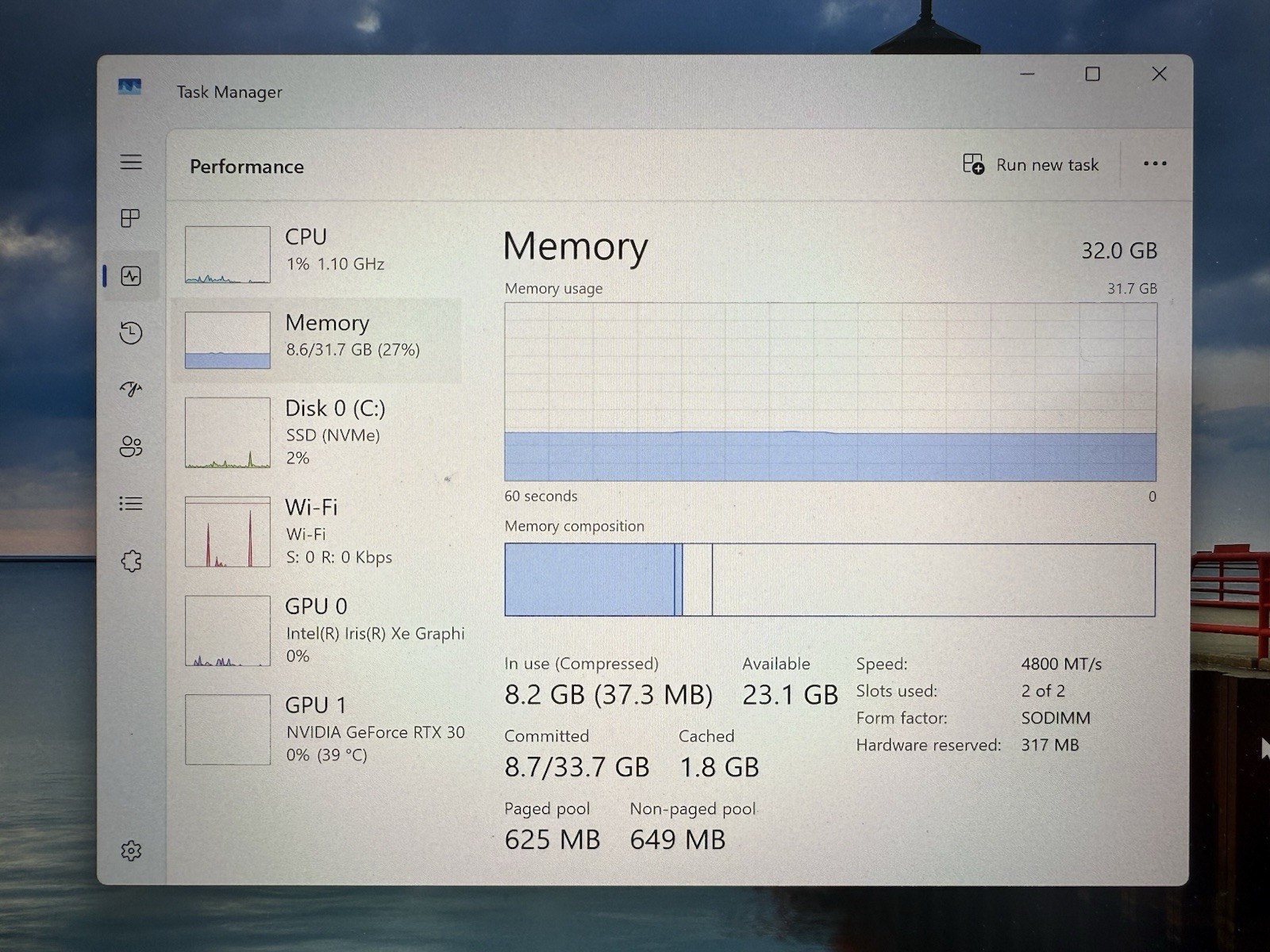1270x952 pixels.
Task: Click the Memory composition bar
Action: [830, 580]
